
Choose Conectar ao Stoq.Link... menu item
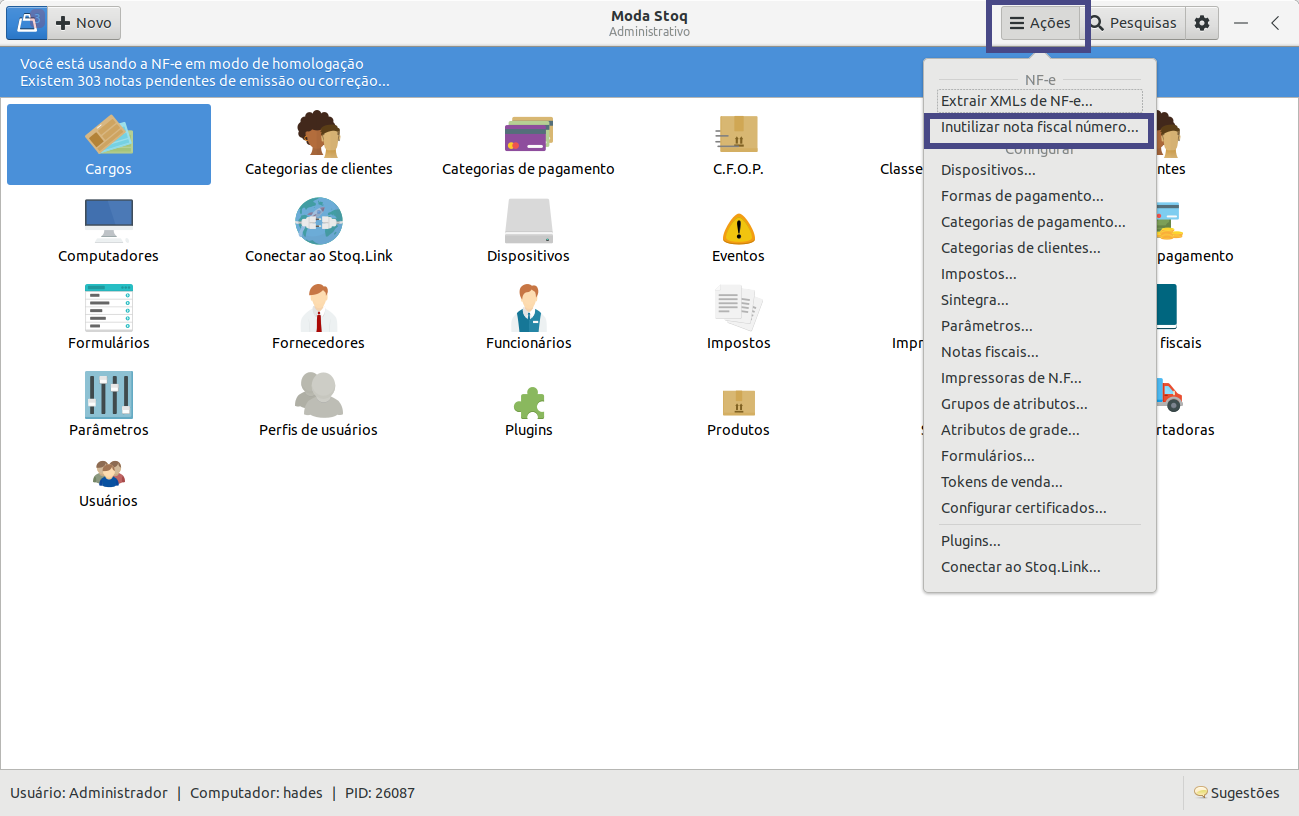[1040, 567]
